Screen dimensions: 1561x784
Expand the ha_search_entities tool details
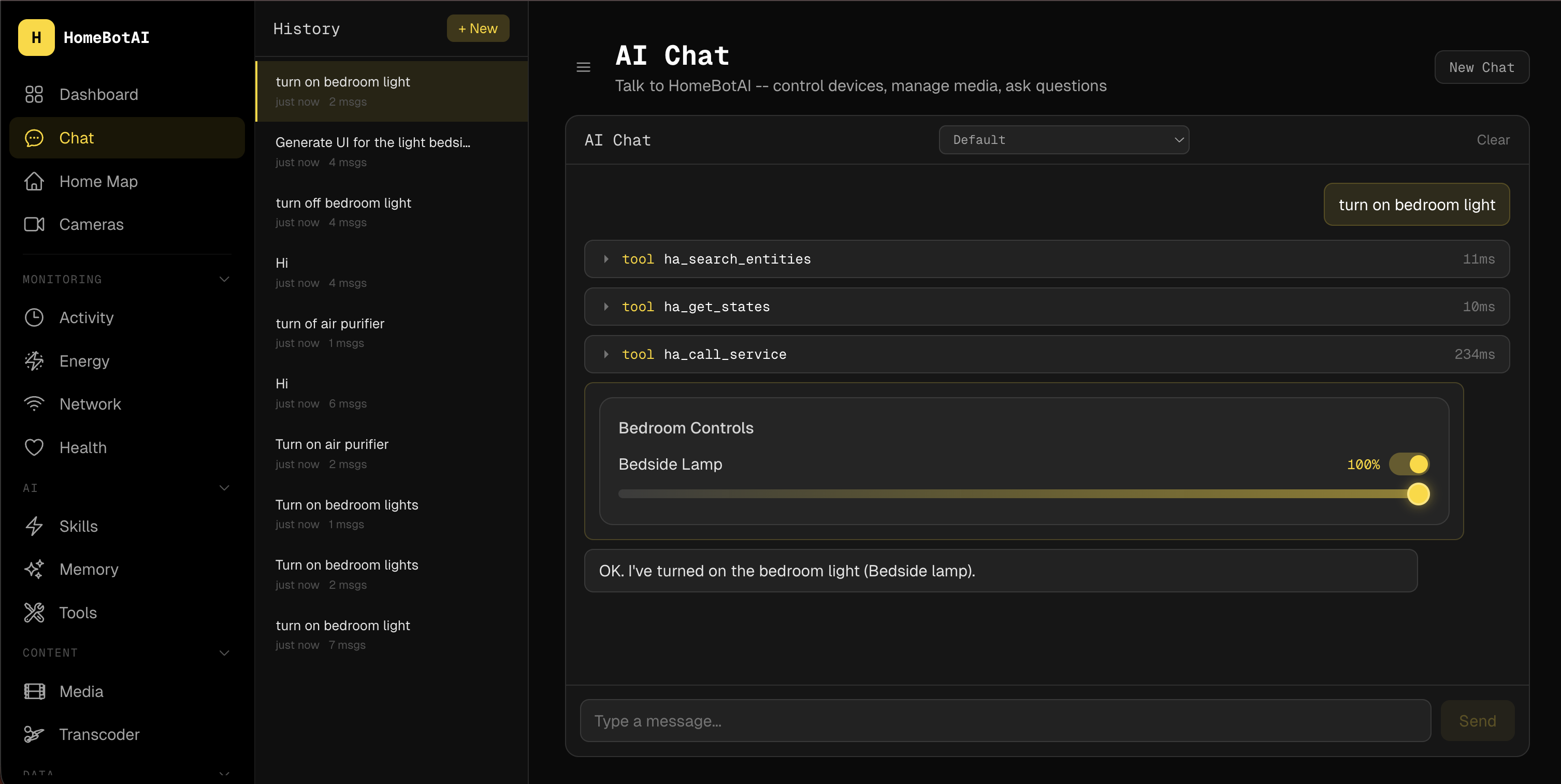606,259
